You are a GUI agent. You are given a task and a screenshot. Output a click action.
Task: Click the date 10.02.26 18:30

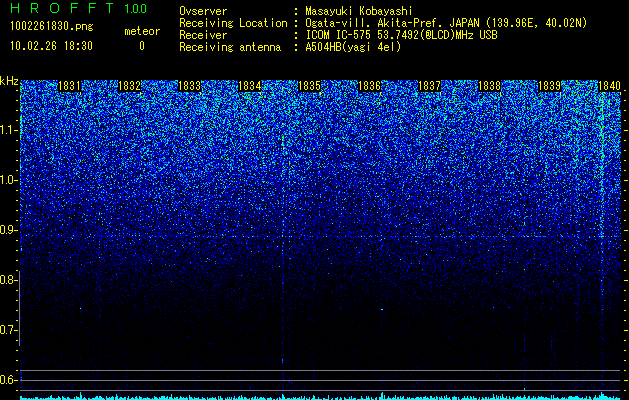point(51,46)
